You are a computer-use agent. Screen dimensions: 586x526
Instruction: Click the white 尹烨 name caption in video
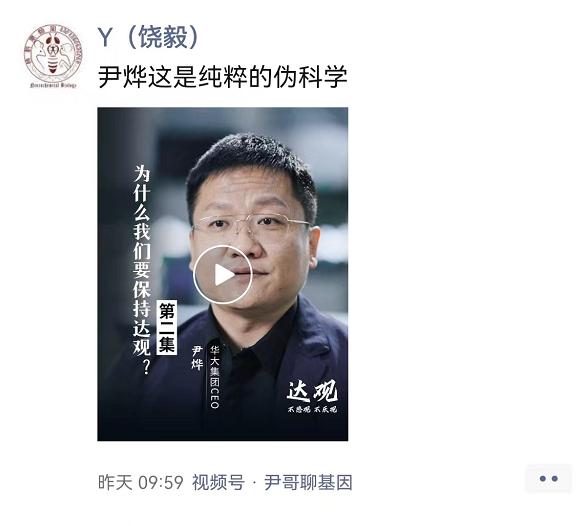pos(197,357)
